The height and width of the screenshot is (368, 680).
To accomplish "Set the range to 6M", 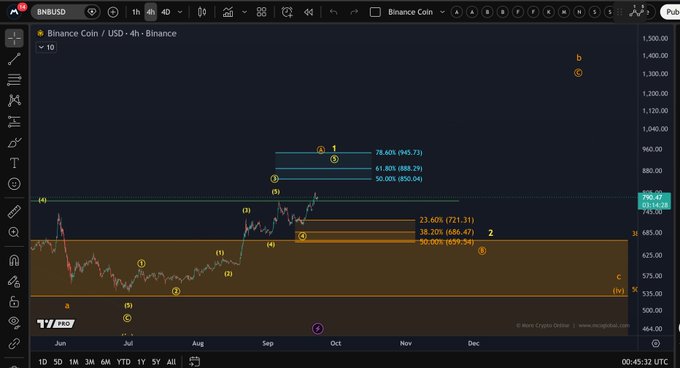I will [x=105, y=361].
